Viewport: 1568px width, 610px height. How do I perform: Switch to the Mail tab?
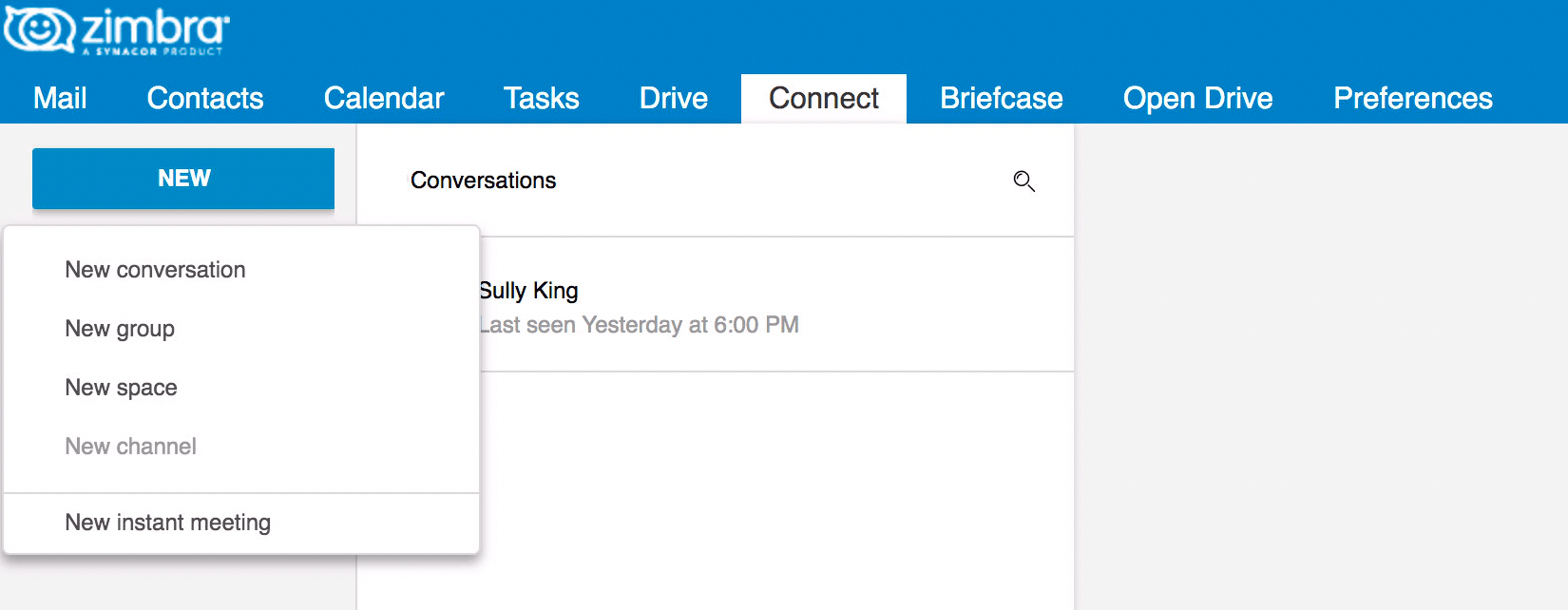point(60,99)
